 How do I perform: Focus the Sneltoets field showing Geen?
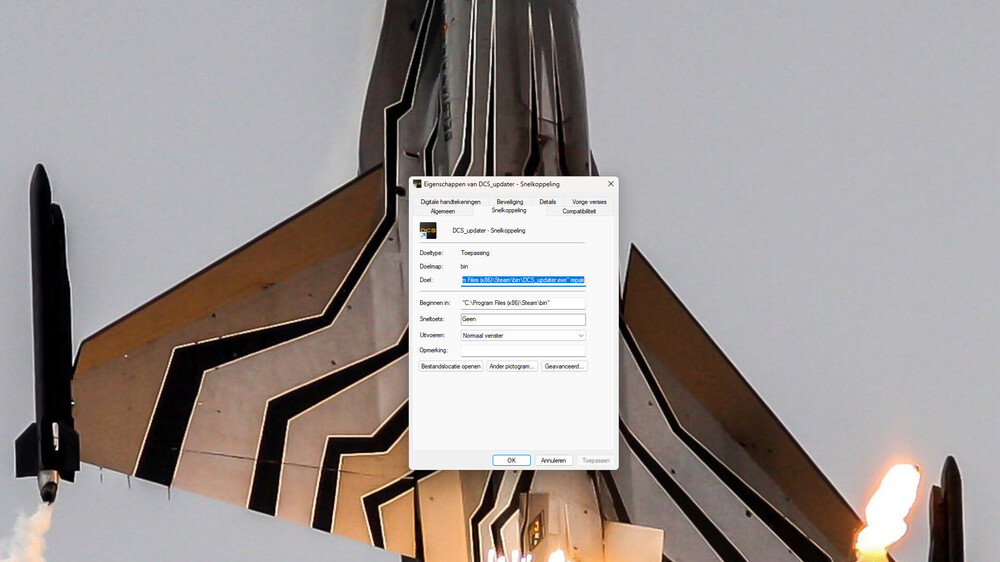523,319
